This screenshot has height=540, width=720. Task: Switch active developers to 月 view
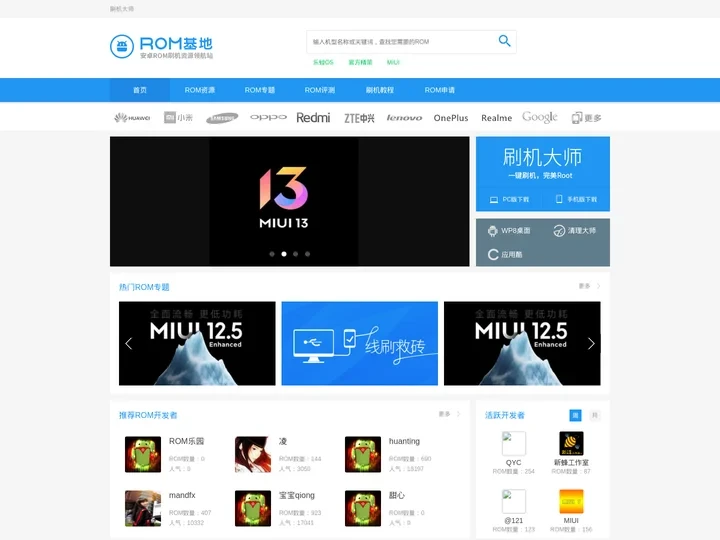click(595, 415)
